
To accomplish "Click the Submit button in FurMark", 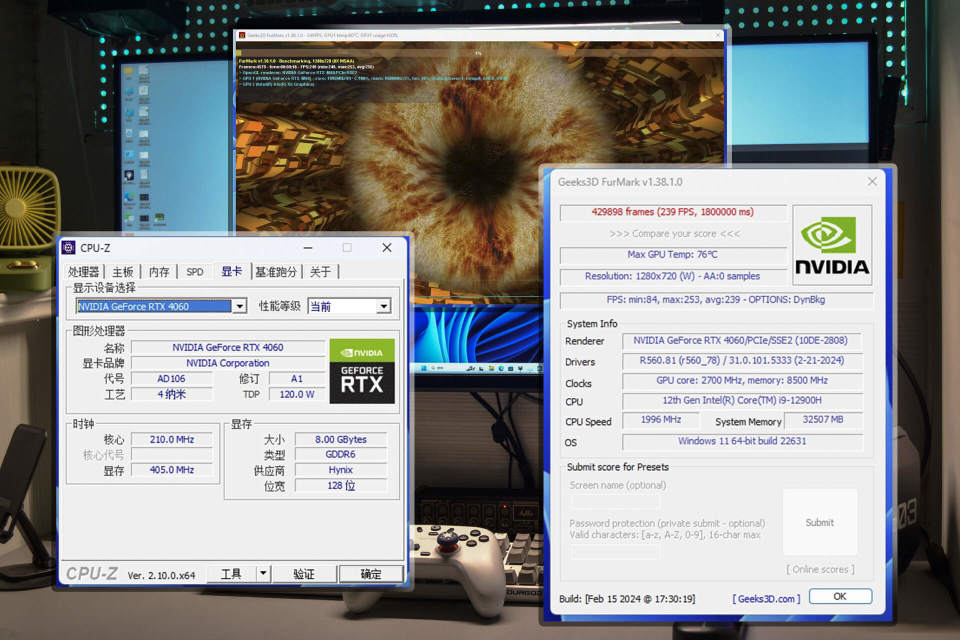I will [x=820, y=522].
